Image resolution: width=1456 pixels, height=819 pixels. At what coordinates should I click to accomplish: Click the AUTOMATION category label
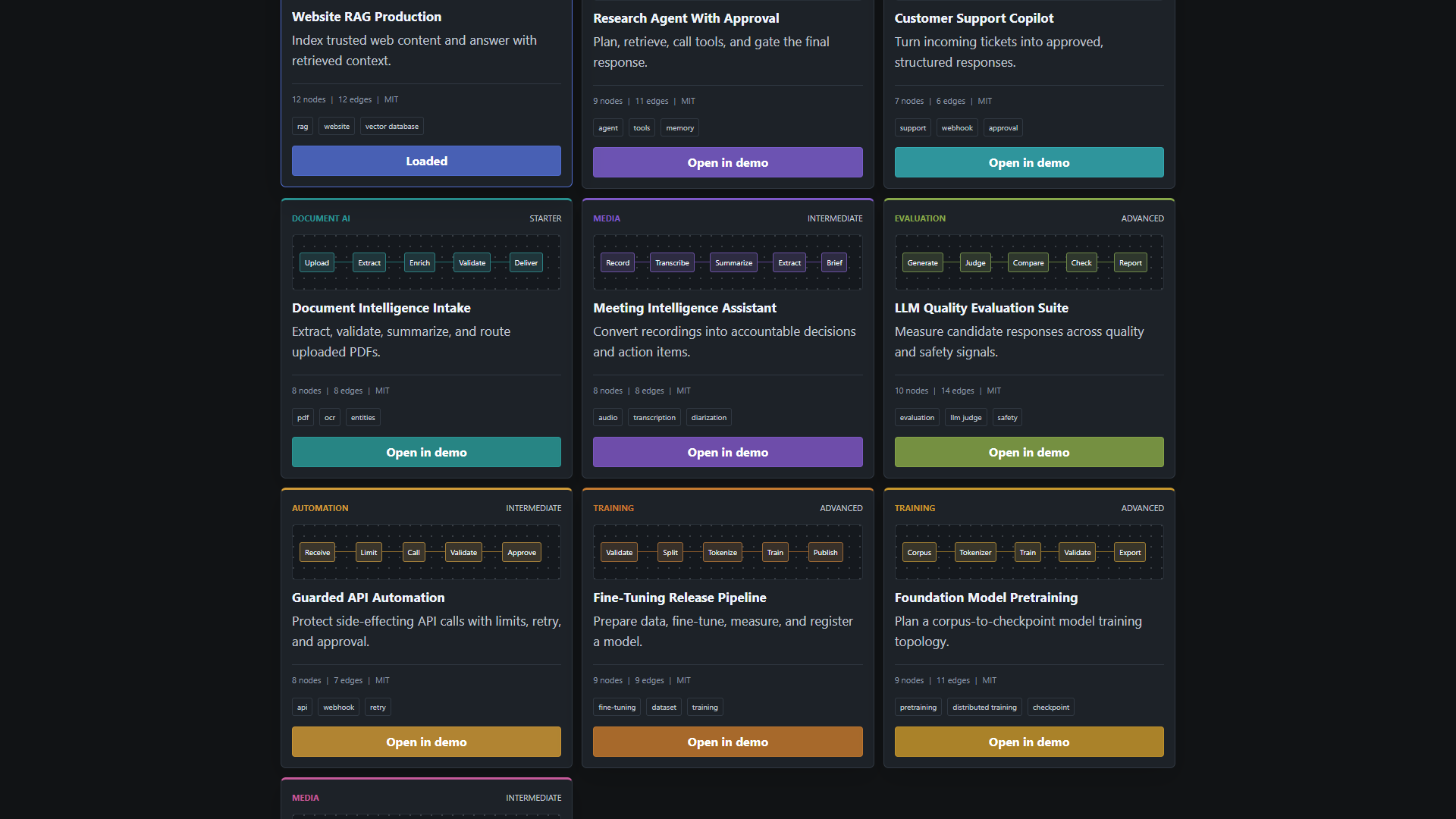pyautogui.click(x=320, y=508)
